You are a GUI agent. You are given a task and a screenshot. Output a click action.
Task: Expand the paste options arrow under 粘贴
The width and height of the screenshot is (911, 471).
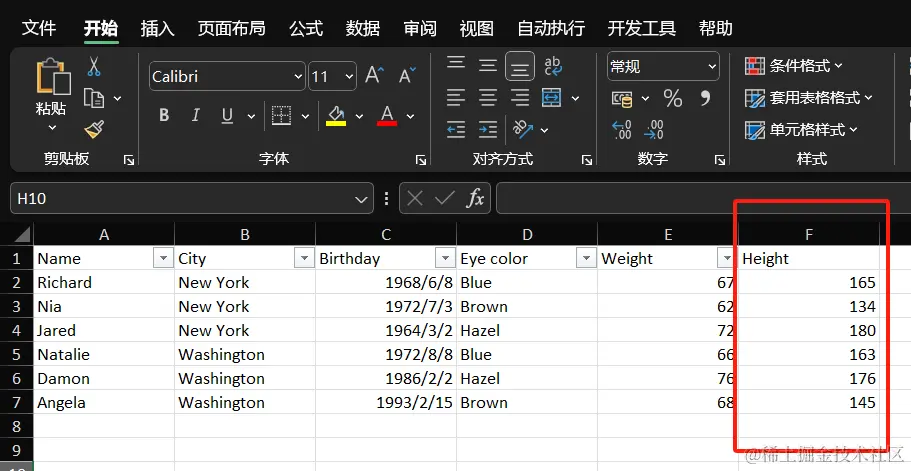(x=52, y=127)
